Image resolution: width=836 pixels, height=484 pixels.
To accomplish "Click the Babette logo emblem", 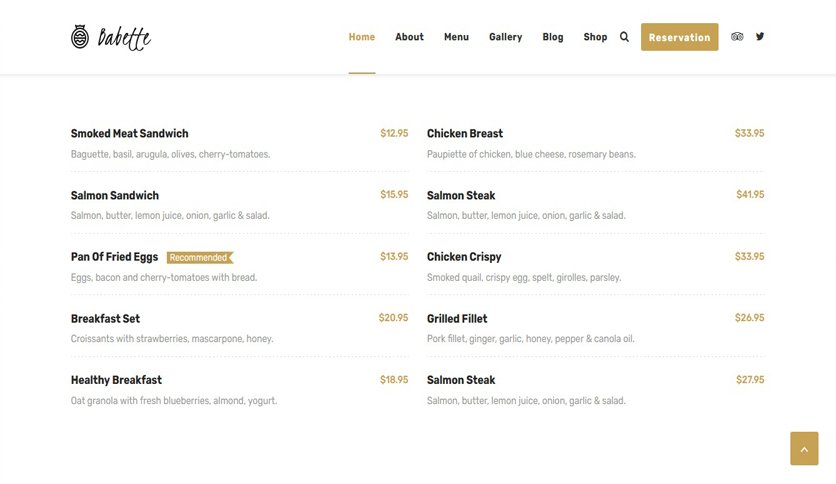I will pos(80,37).
